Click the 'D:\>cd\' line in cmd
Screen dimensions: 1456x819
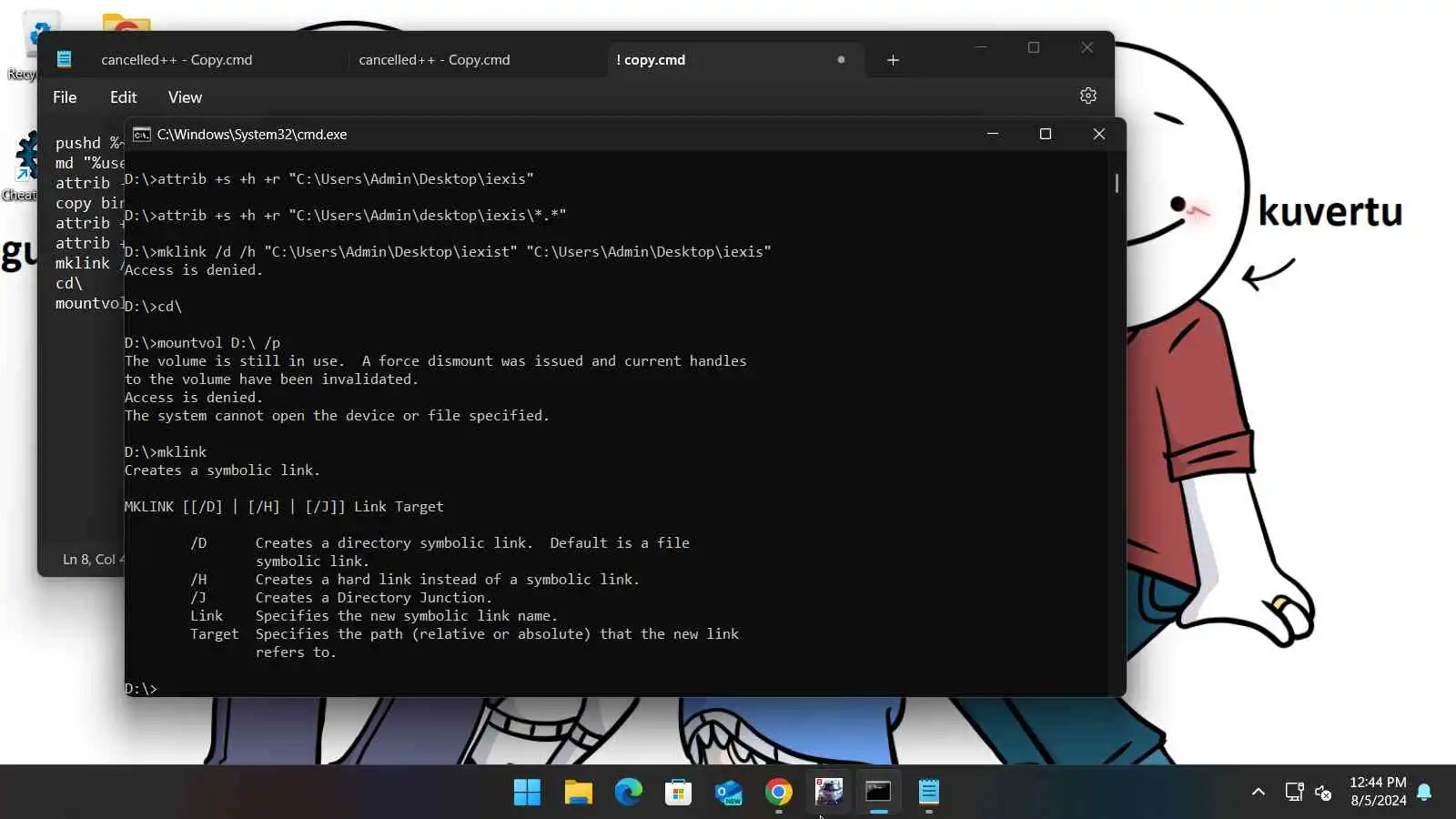coord(153,307)
